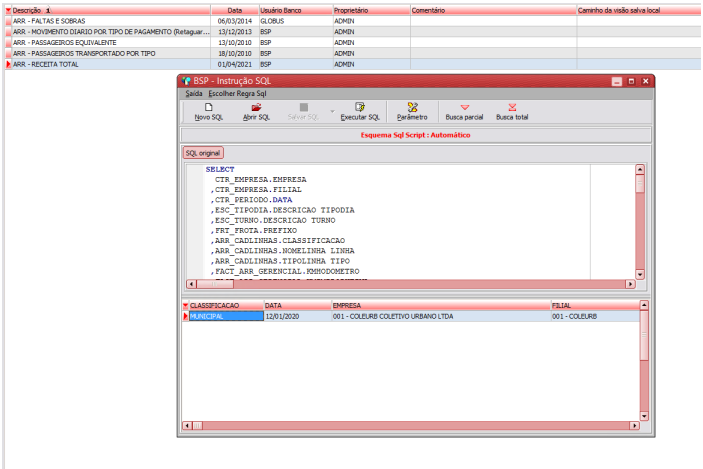The height and width of the screenshot is (469, 703).
Task: Minimize the Instrução SQL window
Action: [617, 81]
